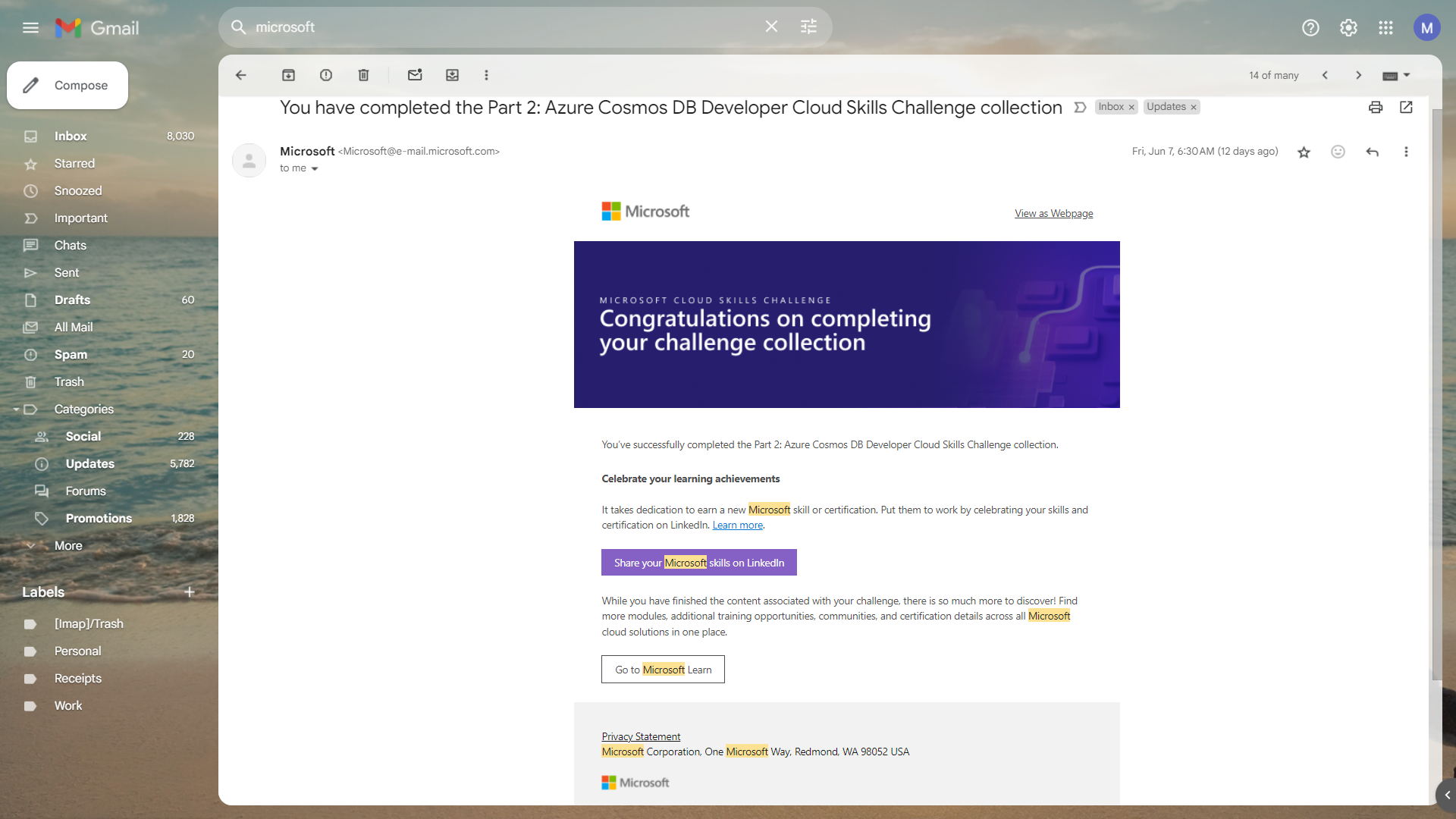This screenshot has height=819, width=1456.
Task: Toggle main menu hamburger button
Action: coord(30,28)
